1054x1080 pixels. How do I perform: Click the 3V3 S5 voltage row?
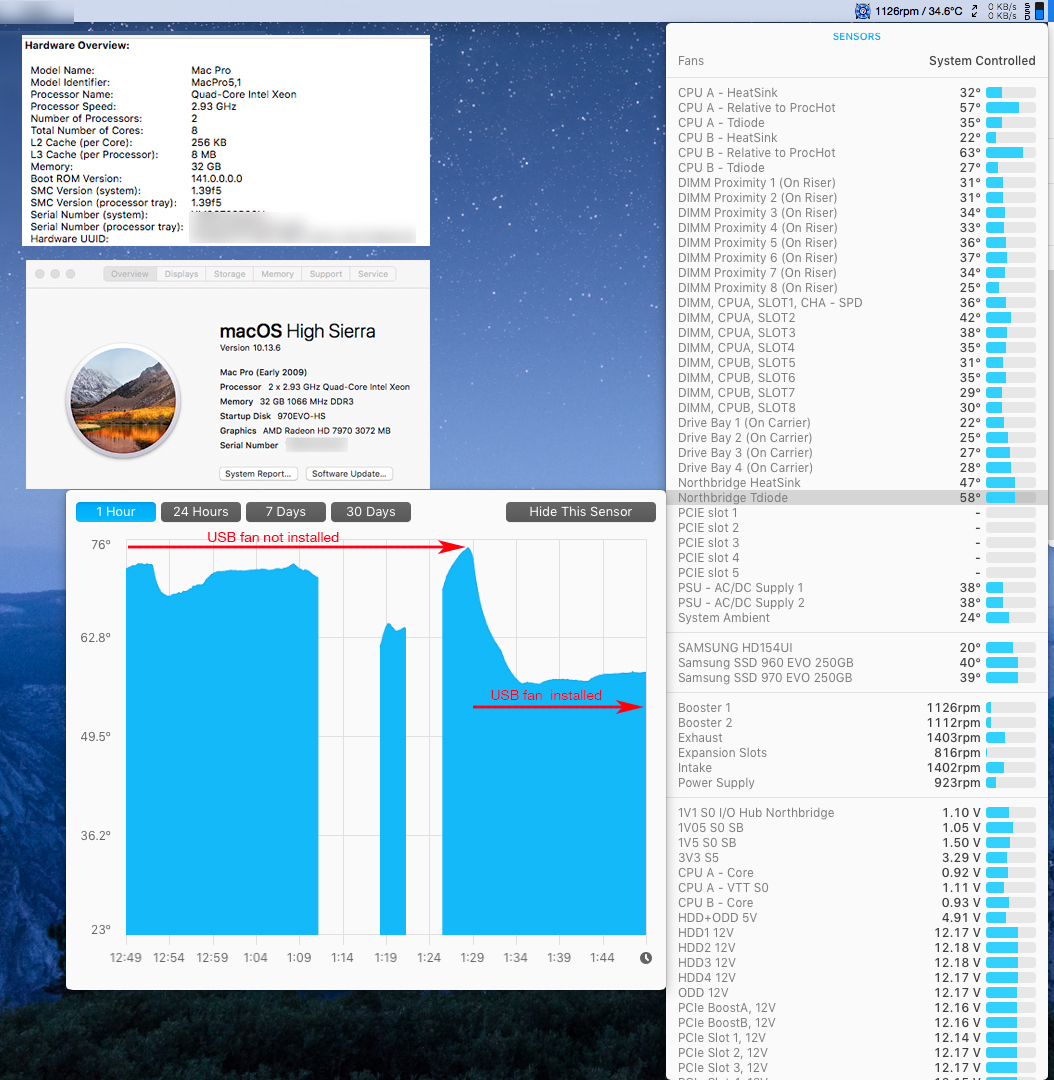click(x=856, y=858)
